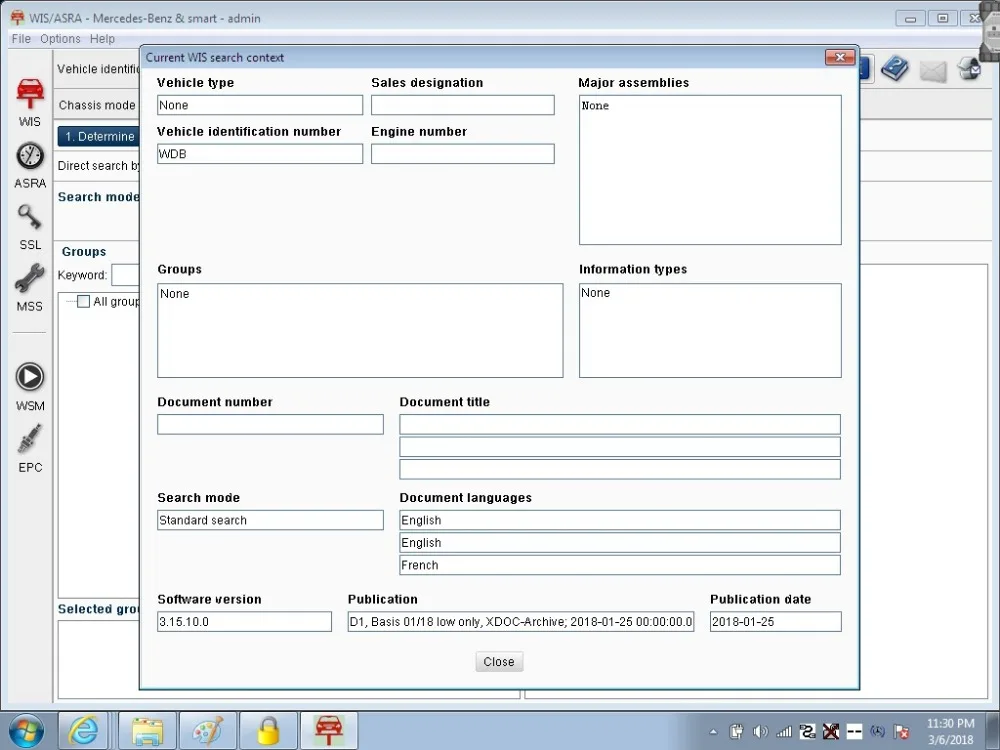Viewport: 1000px width, 750px height.
Task: Open the MSS wrench module
Action: [30, 287]
